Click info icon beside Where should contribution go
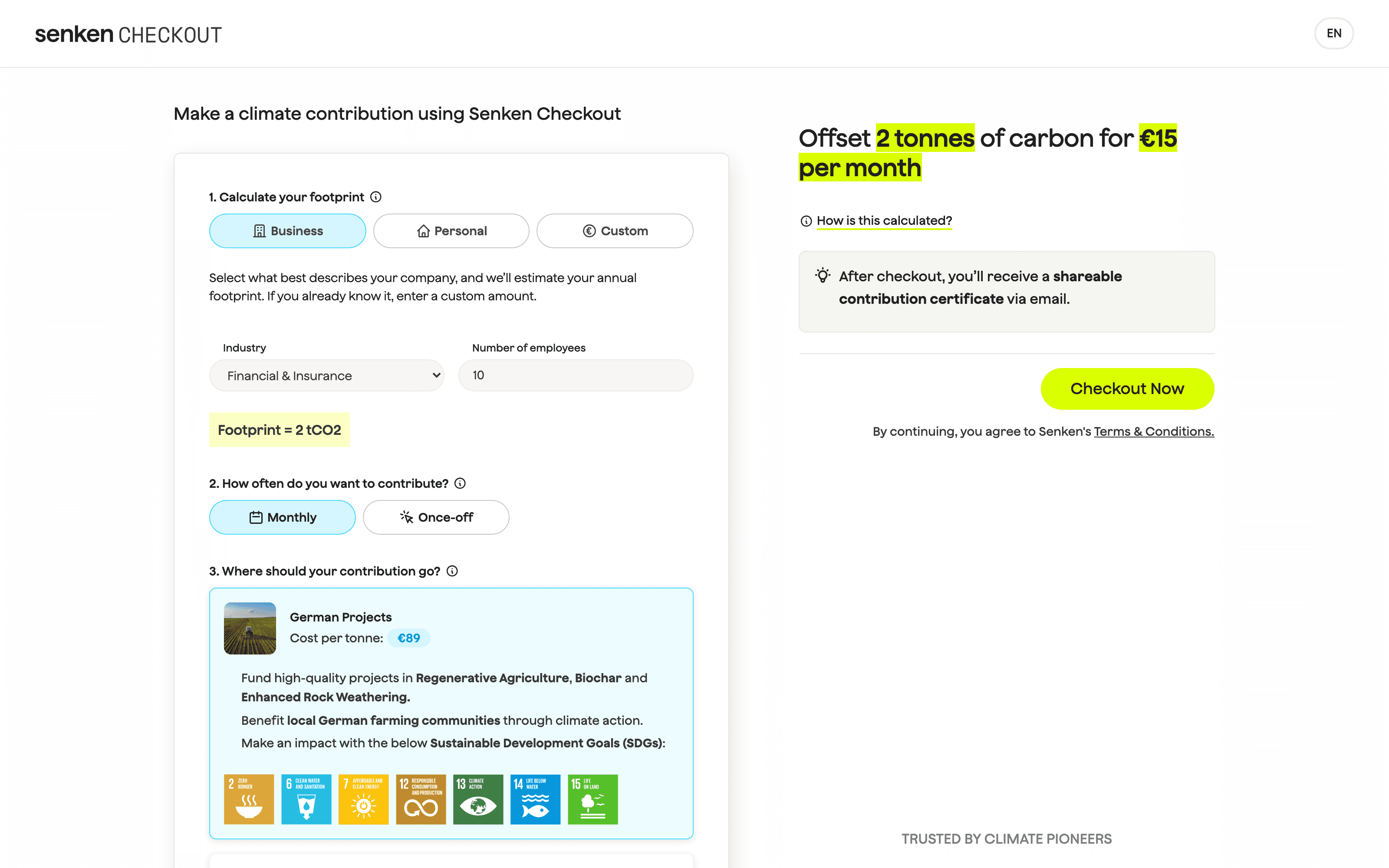 452,571
